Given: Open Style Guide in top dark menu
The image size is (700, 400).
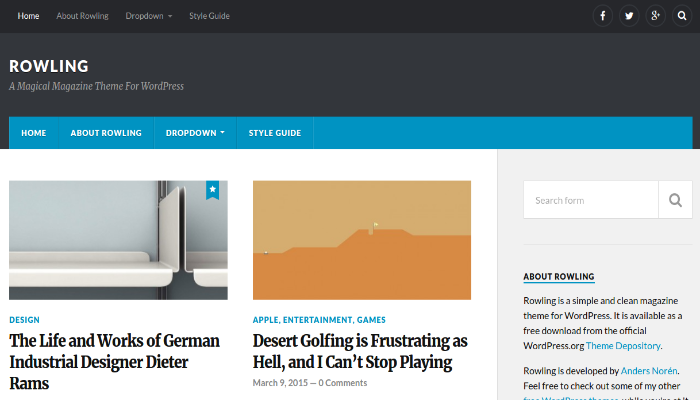Looking at the screenshot, I should click(209, 16).
